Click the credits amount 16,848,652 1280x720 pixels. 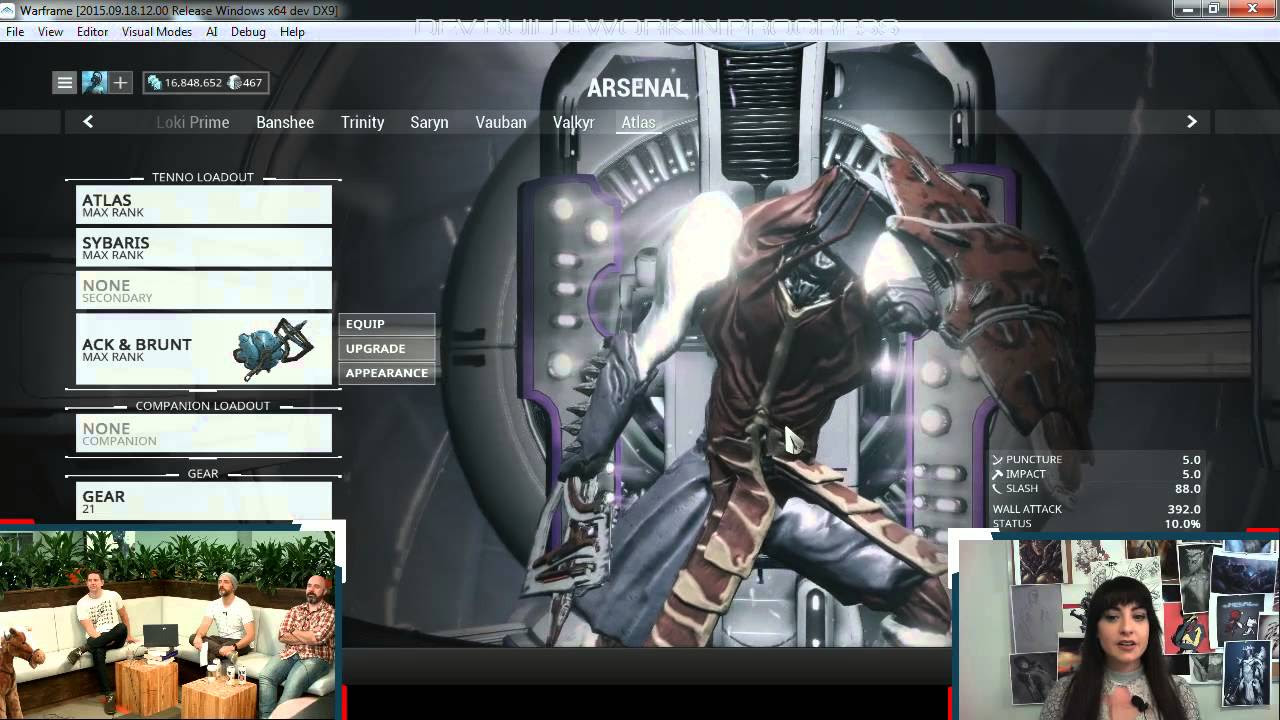point(193,83)
